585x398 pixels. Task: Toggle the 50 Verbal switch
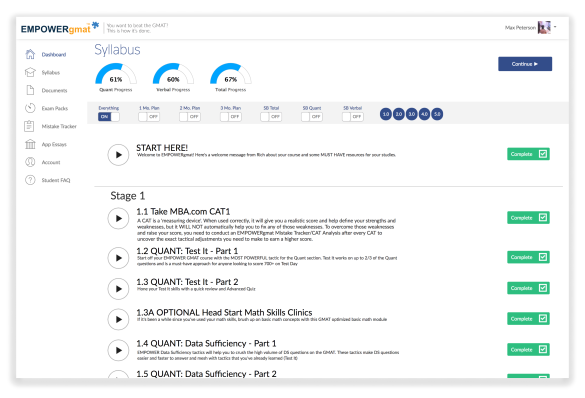[x=352, y=117]
